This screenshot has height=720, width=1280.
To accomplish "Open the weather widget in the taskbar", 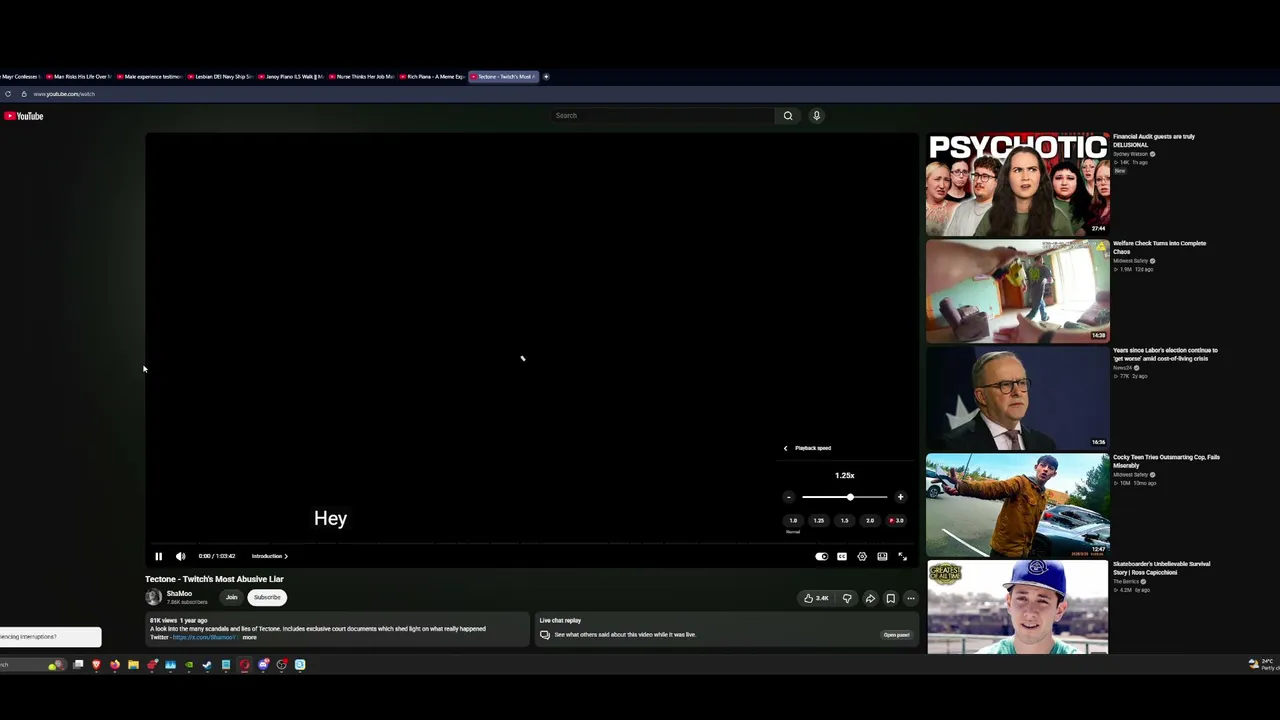I will click(x=1264, y=664).
